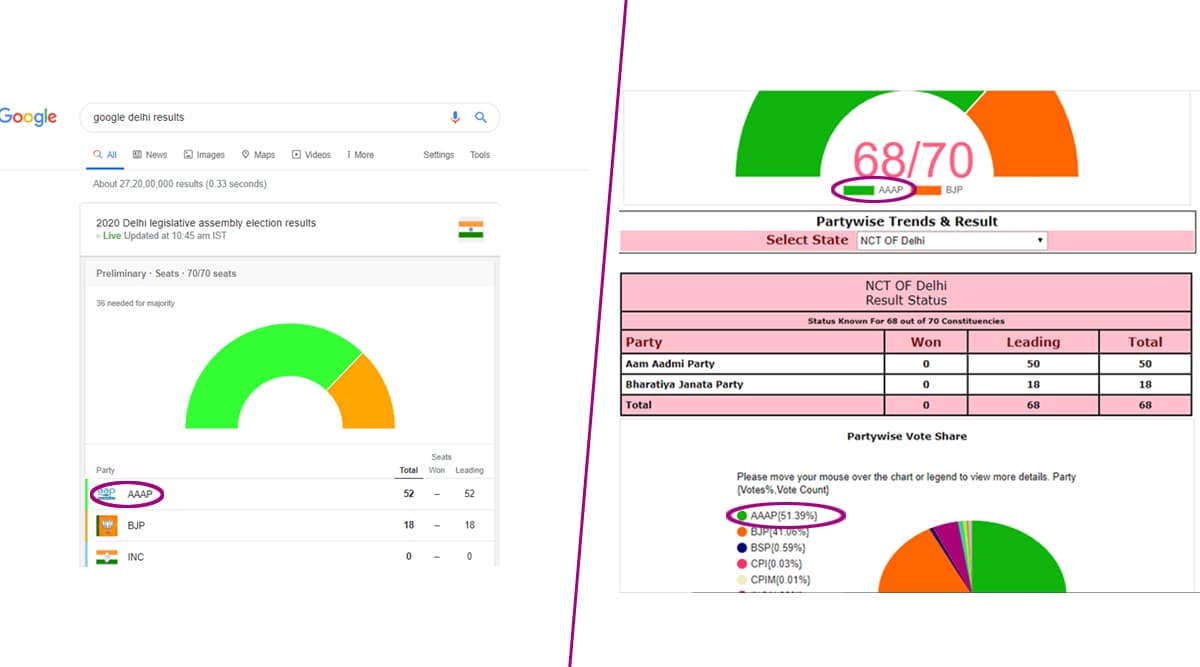Click the microphone voice search icon
The width and height of the screenshot is (1200, 667).
tap(455, 117)
